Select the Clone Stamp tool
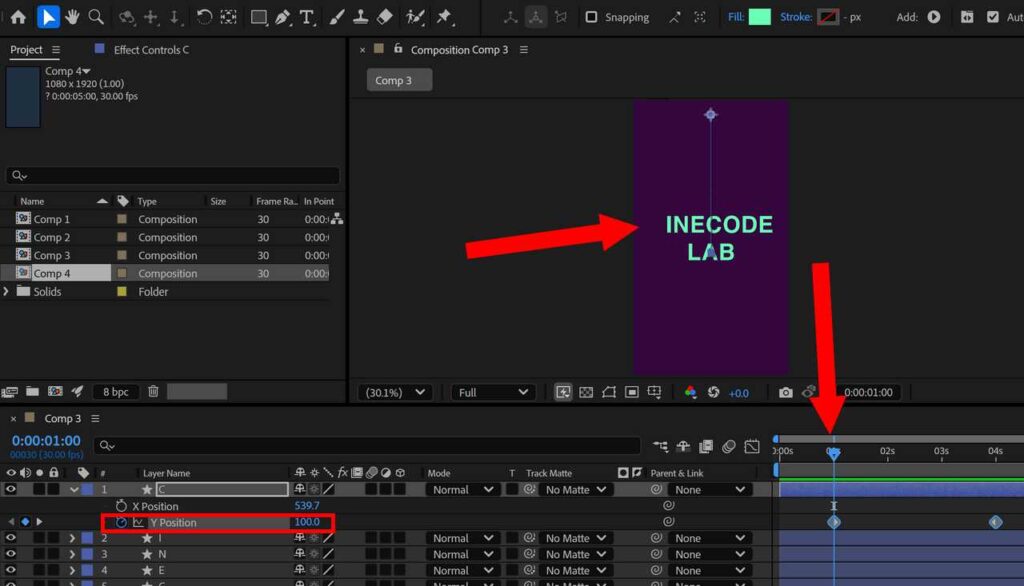The width and height of the screenshot is (1024, 586). point(360,17)
